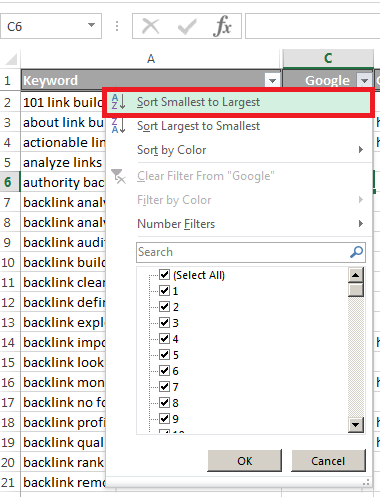Click the formula bar Cancel X icon

point(150,26)
